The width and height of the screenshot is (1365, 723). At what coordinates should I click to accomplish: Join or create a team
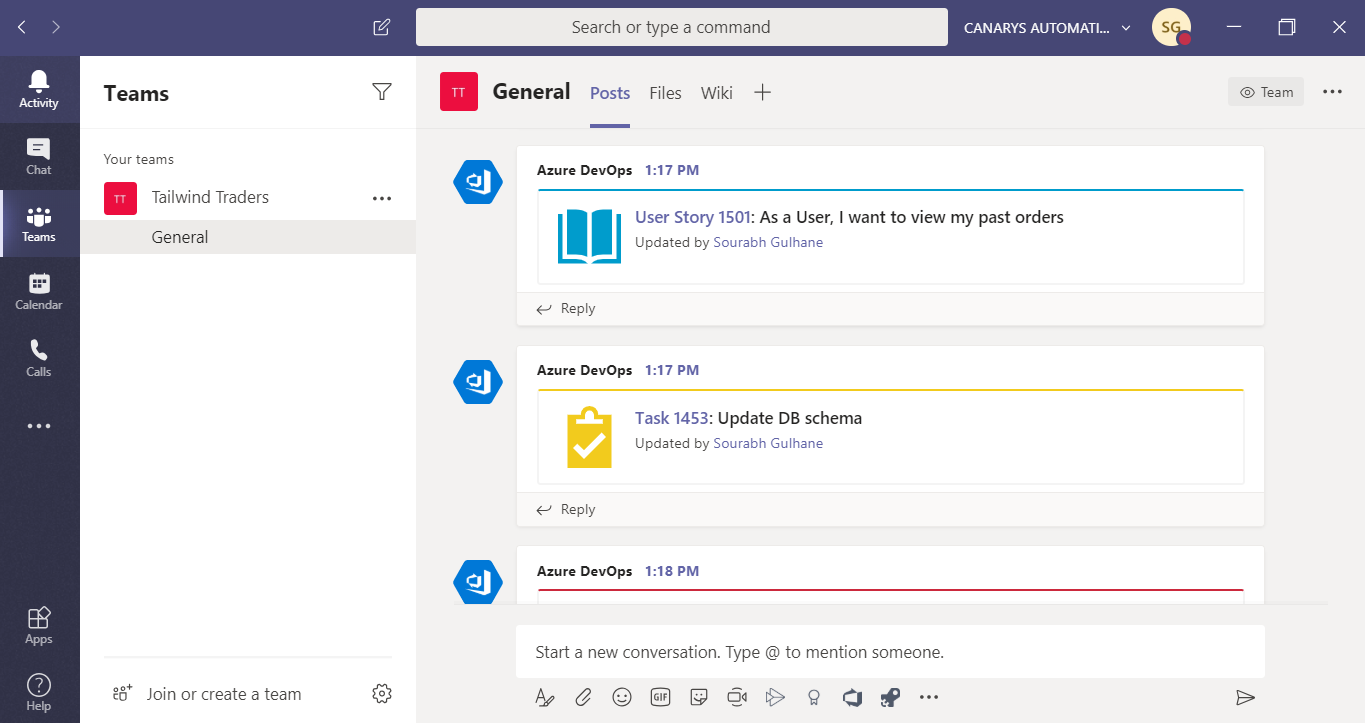(206, 694)
